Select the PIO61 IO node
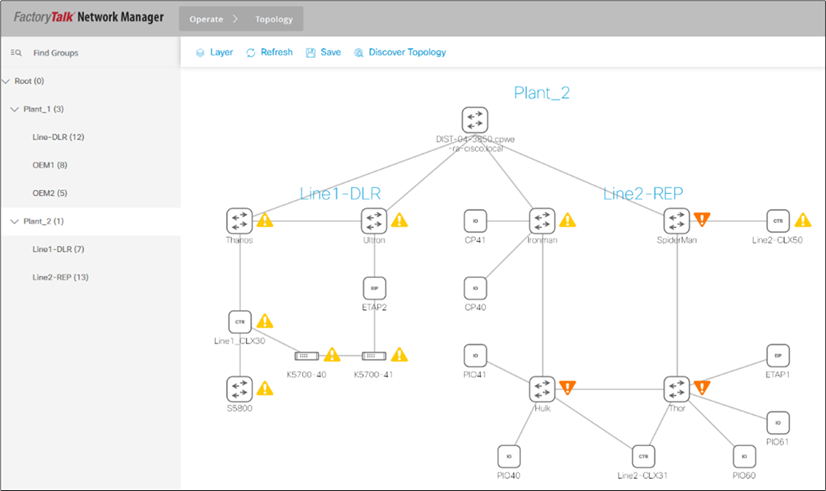The image size is (826, 491). [x=778, y=423]
